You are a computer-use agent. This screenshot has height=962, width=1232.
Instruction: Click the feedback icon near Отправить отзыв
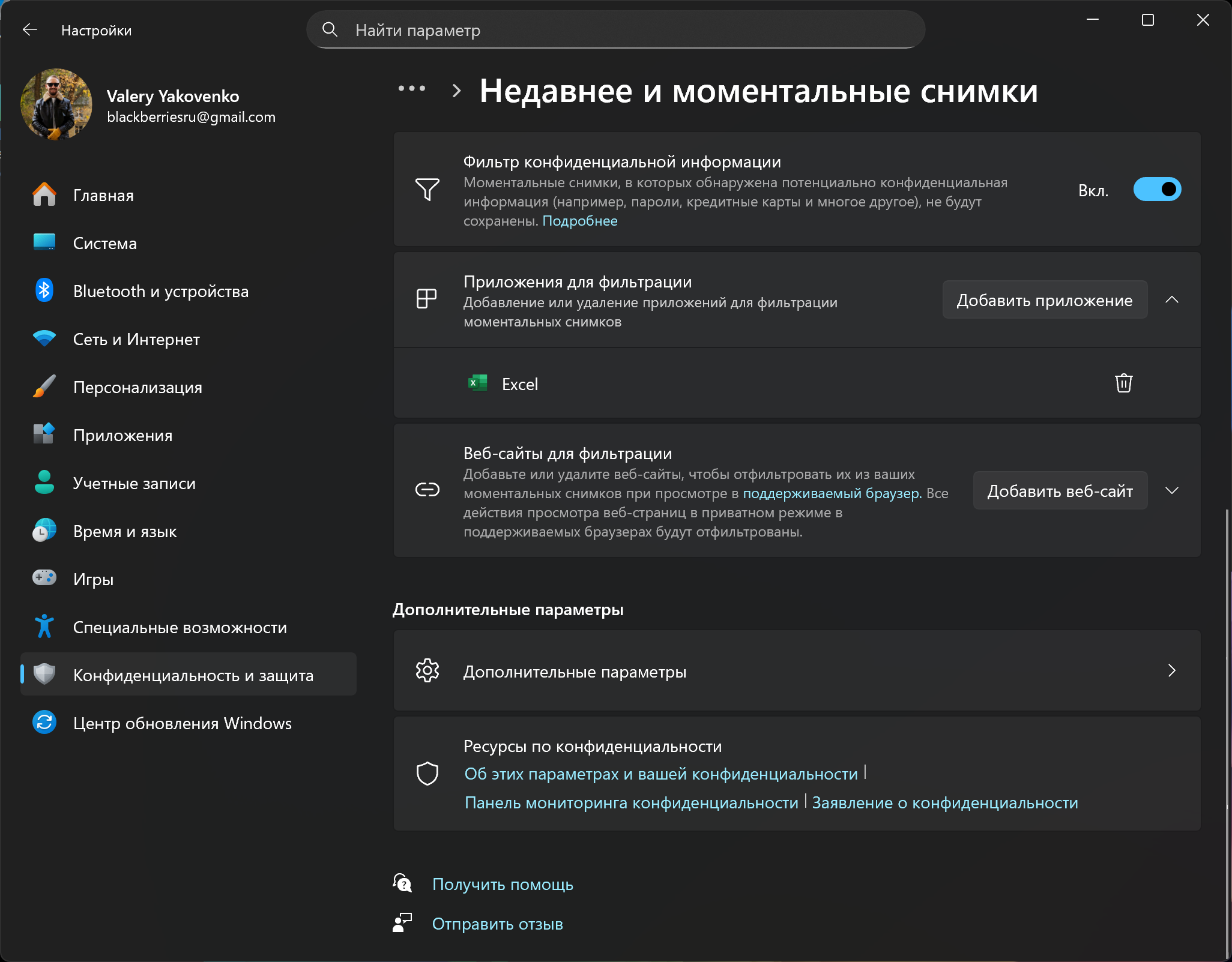402,923
